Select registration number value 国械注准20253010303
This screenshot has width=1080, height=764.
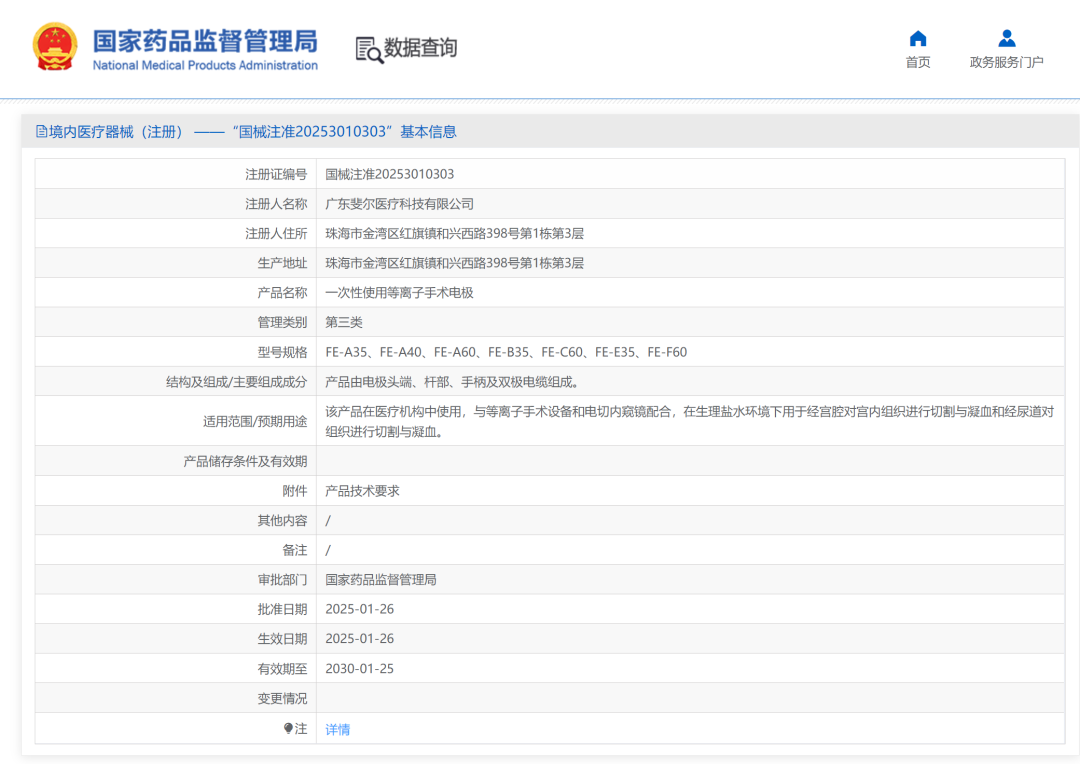tap(390, 174)
